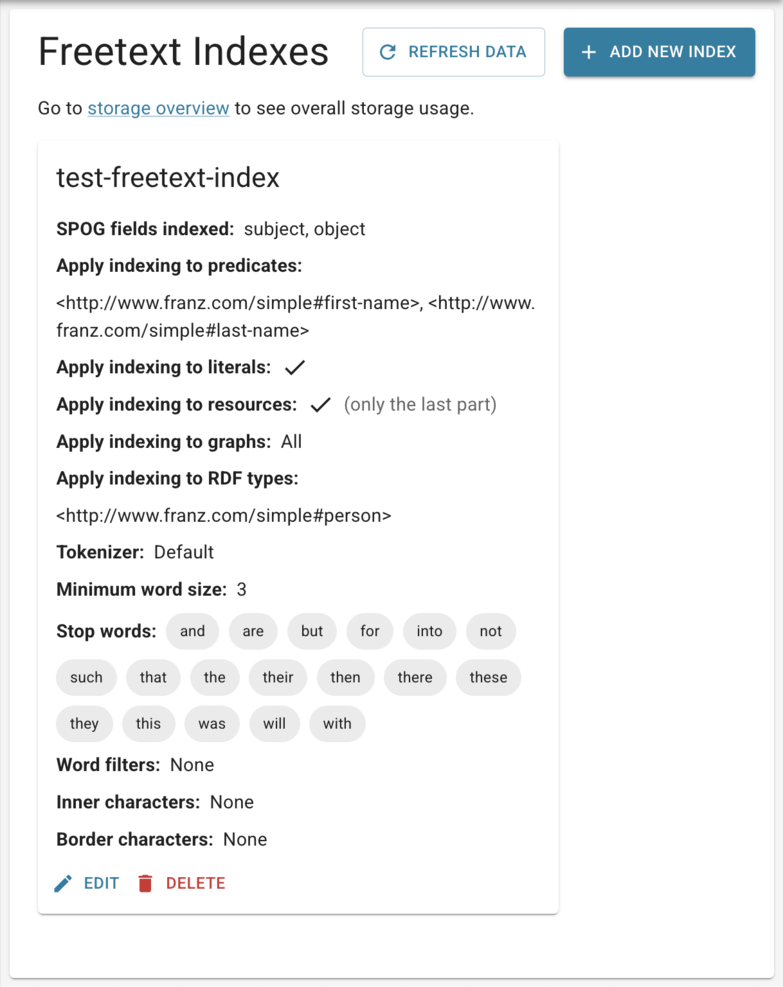Click the 'not' stop word chip
783x987 pixels.
490,631
